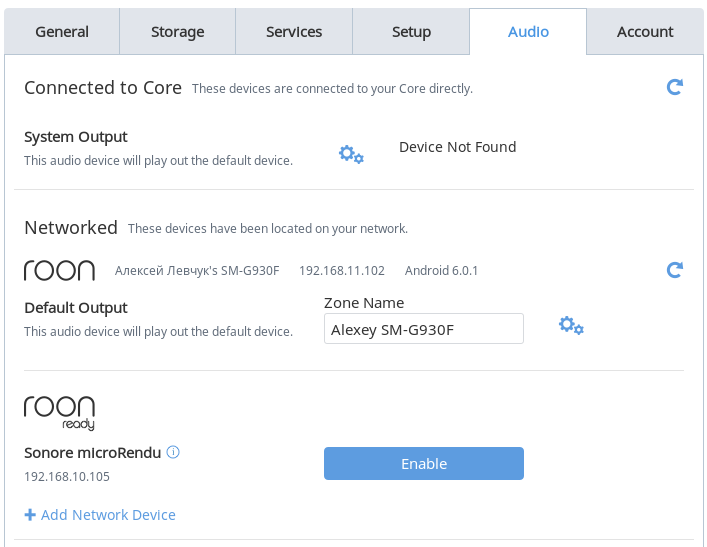Viewport: 707px width, 547px height.
Task: Click the roon ready logo
Action: point(59,413)
